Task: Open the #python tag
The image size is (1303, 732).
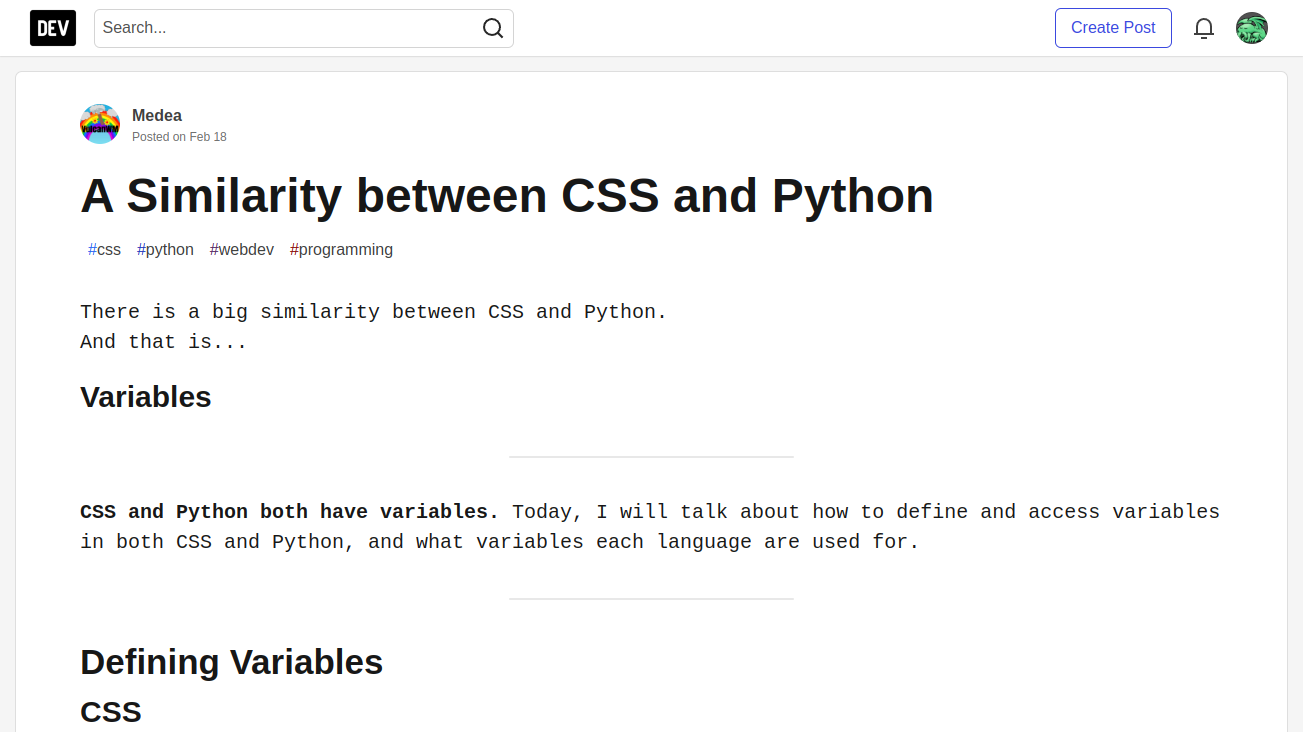Action: [x=164, y=249]
